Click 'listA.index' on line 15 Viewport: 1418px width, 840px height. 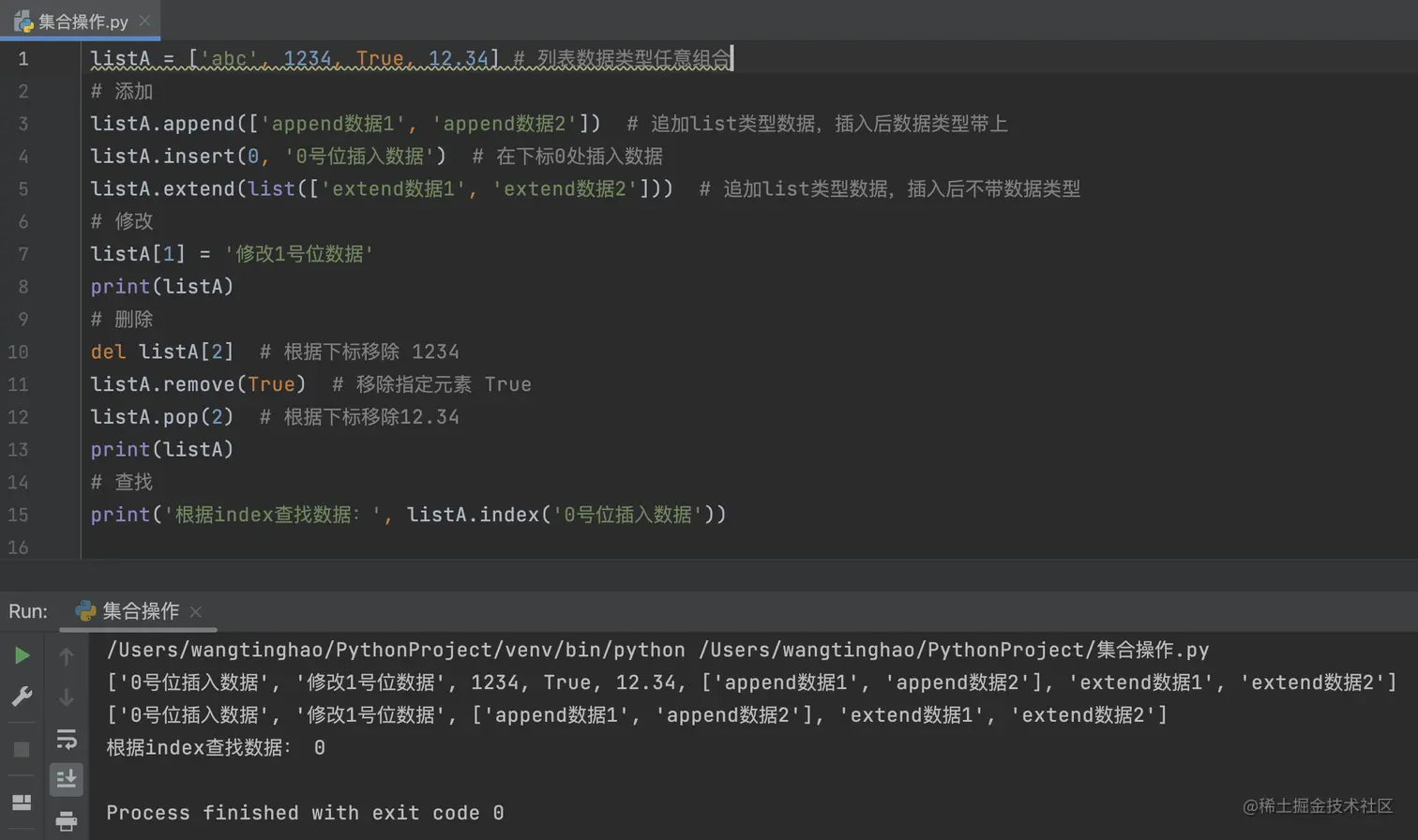(473, 515)
